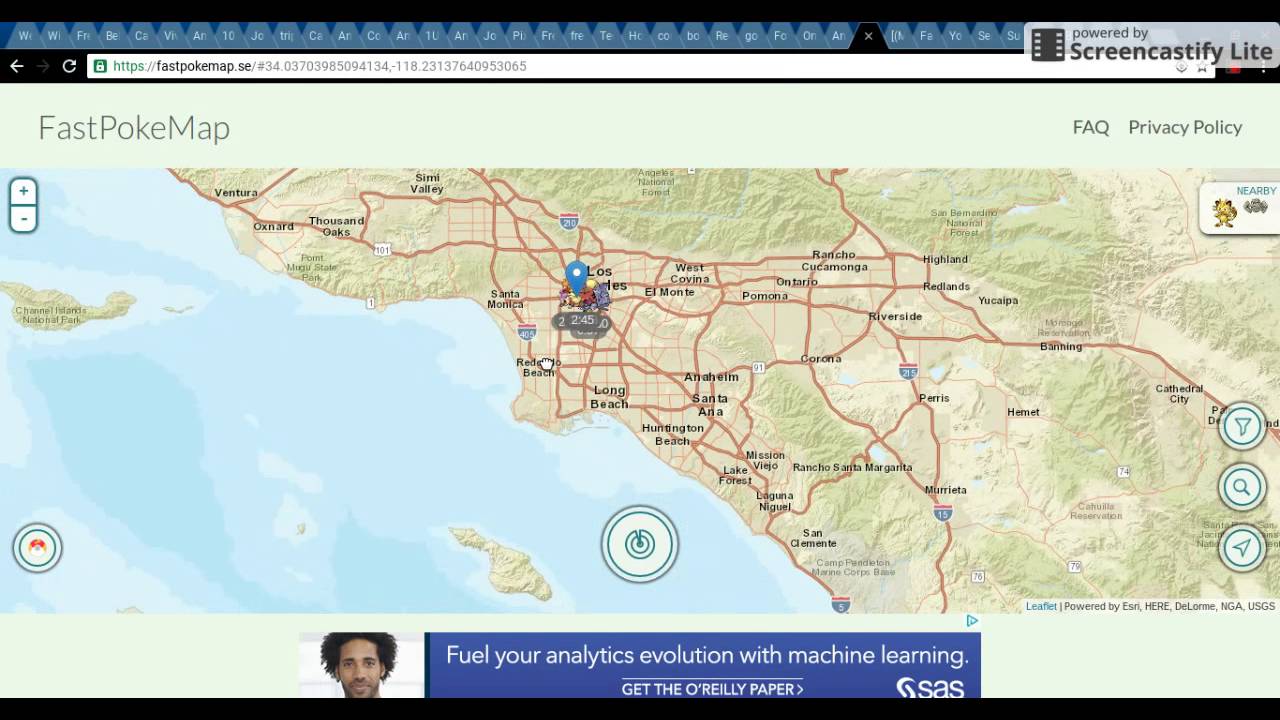The height and width of the screenshot is (720, 1280).
Task: Click Pomona label on map
Action: tap(765, 296)
